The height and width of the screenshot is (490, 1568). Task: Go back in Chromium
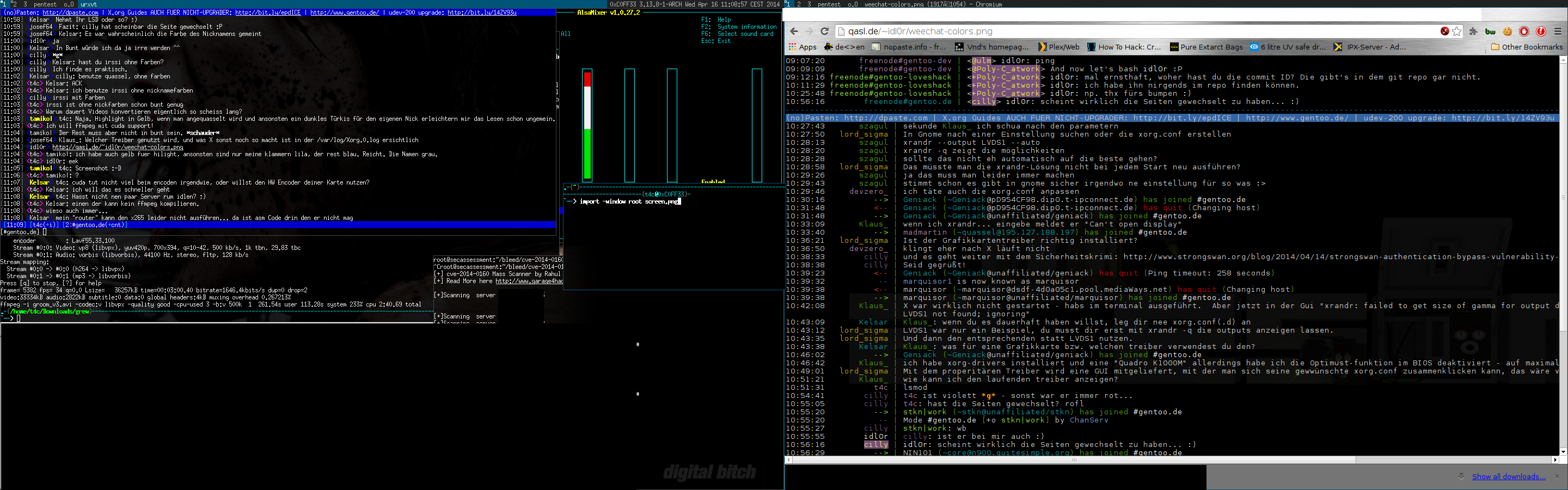click(x=794, y=31)
